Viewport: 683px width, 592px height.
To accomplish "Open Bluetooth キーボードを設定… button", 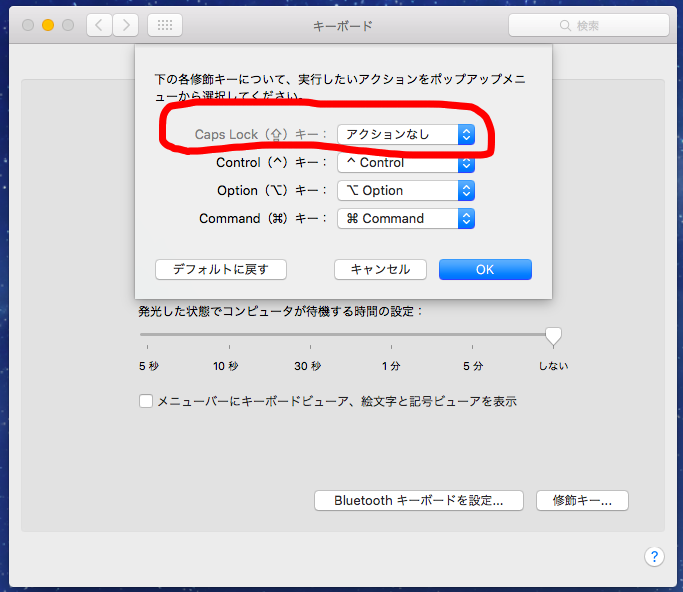I will (x=419, y=500).
